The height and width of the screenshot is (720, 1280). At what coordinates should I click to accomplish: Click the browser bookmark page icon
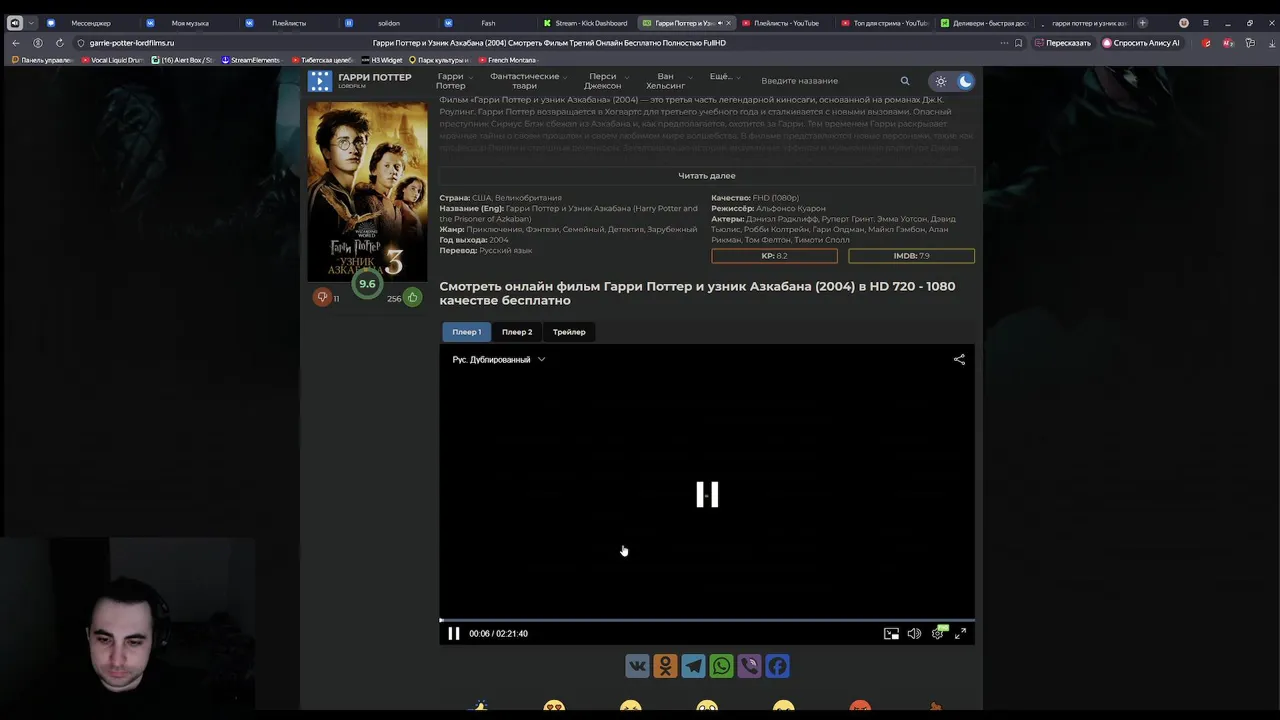point(1018,43)
